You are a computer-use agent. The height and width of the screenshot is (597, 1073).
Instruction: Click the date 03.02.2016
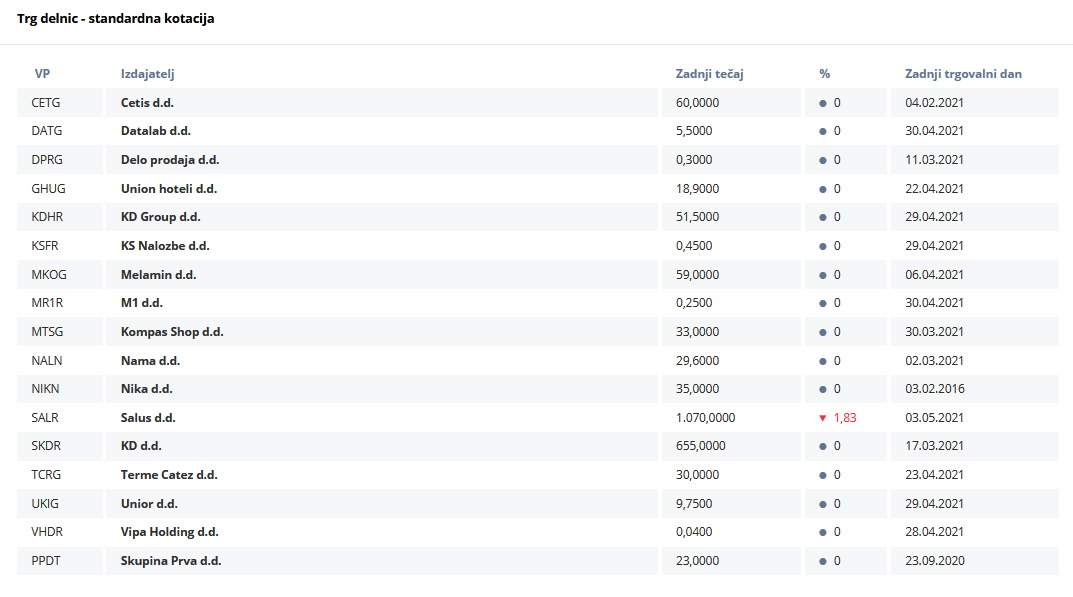(935, 389)
